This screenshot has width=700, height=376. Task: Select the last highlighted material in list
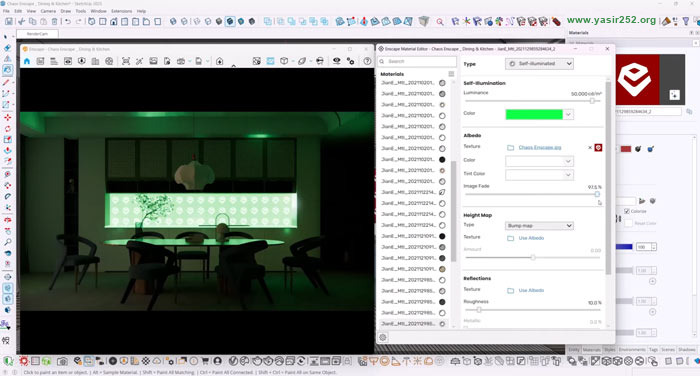click(x=413, y=324)
